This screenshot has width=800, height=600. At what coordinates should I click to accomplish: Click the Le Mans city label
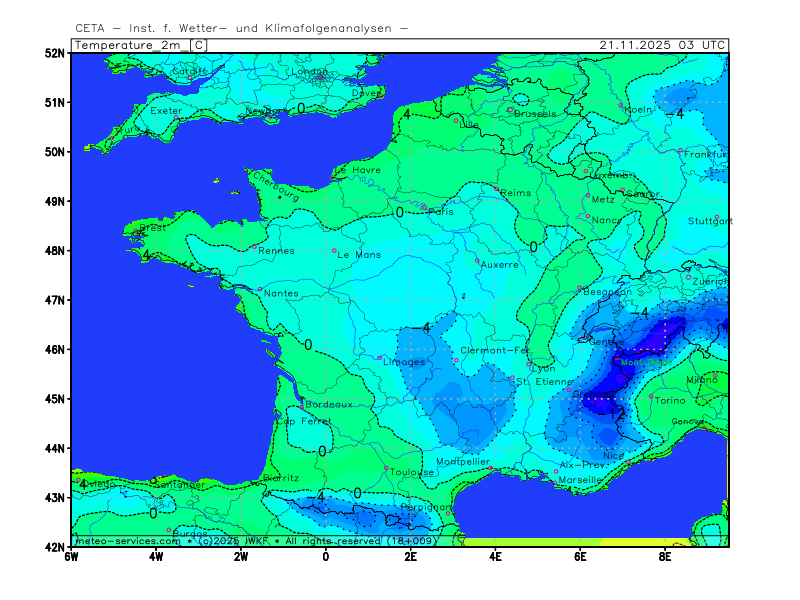[x=358, y=255]
